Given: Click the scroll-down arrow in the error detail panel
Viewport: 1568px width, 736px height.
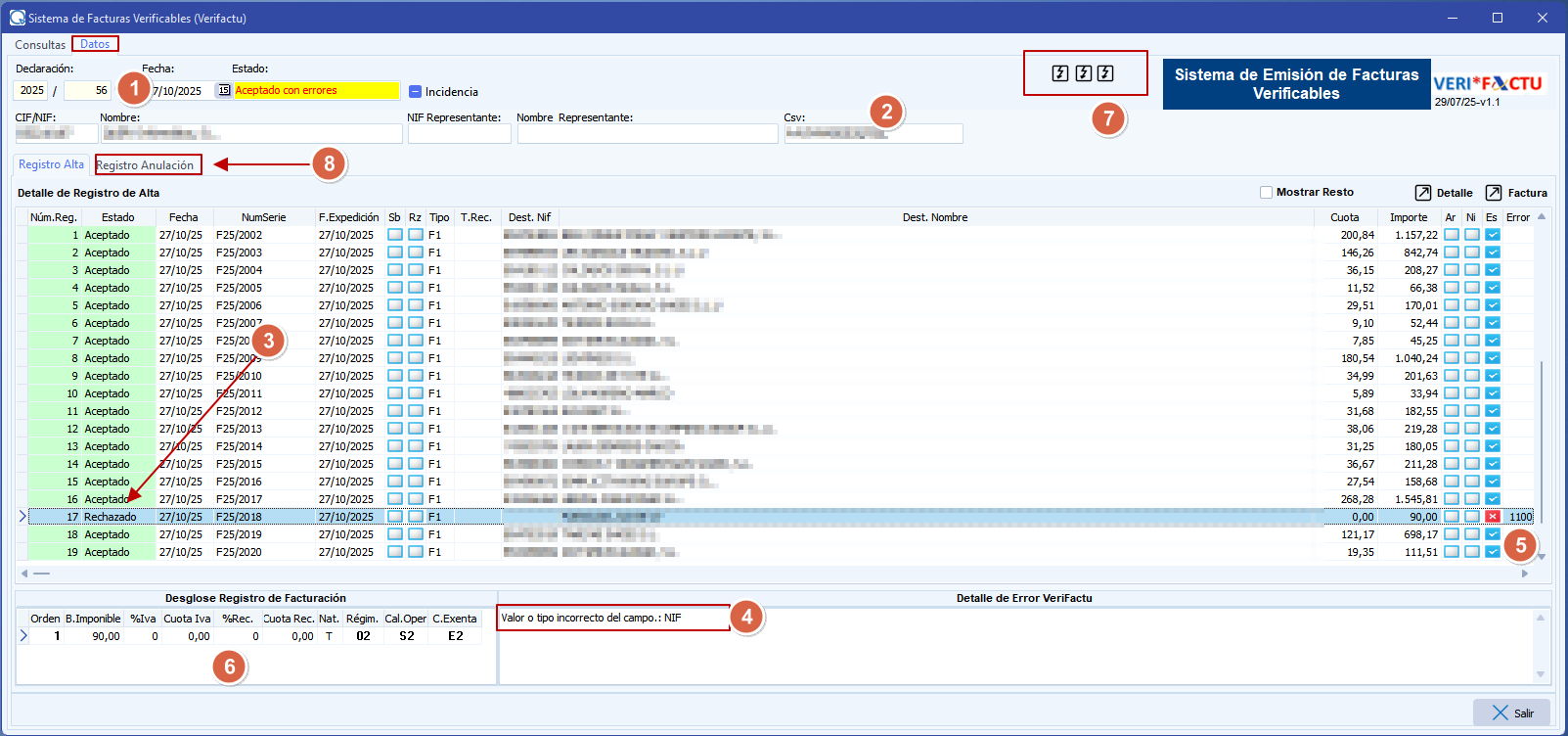Looking at the screenshot, I should (1541, 674).
